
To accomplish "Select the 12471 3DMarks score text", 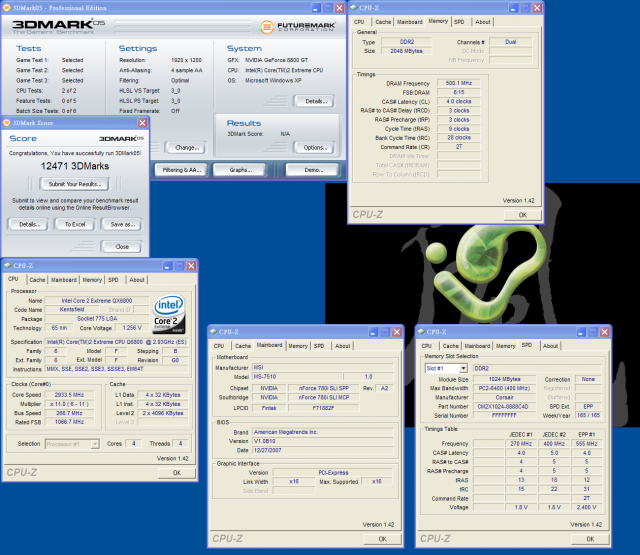I will 75,166.
